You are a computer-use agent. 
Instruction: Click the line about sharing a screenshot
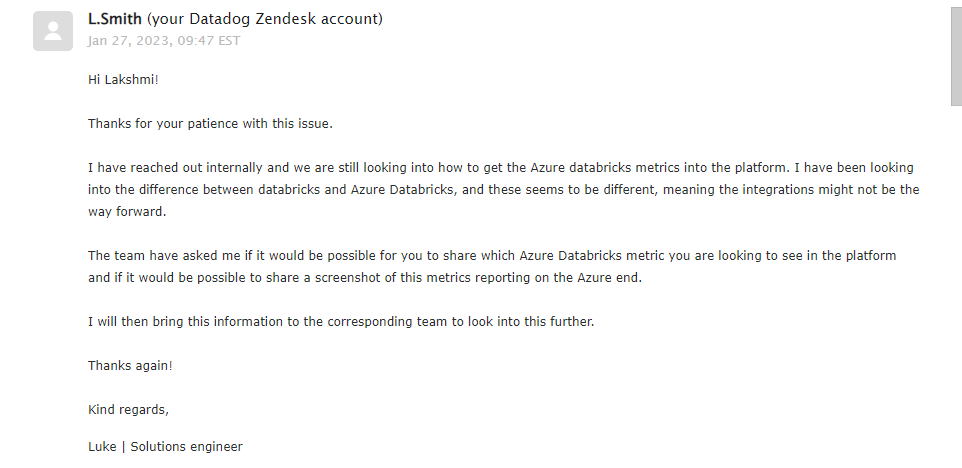pyautogui.click(x=364, y=277)
